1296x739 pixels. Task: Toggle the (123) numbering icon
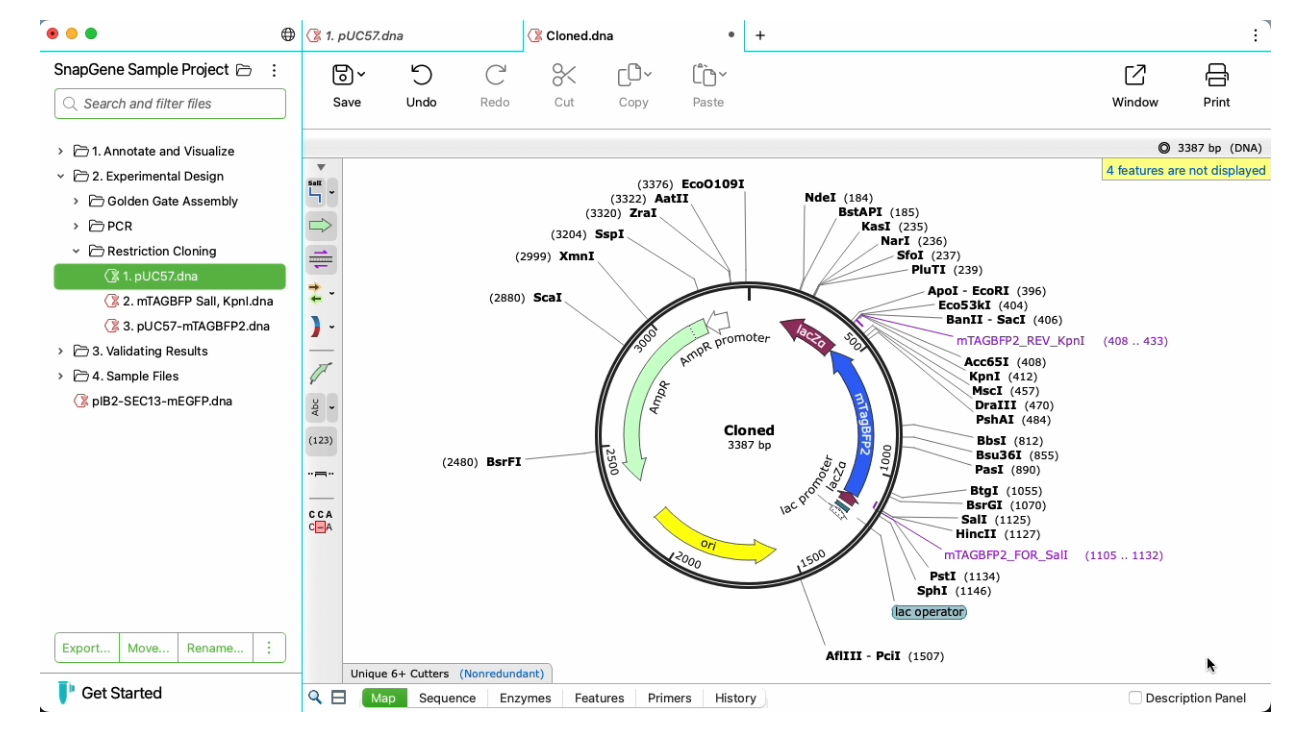(x=321, y=440)
